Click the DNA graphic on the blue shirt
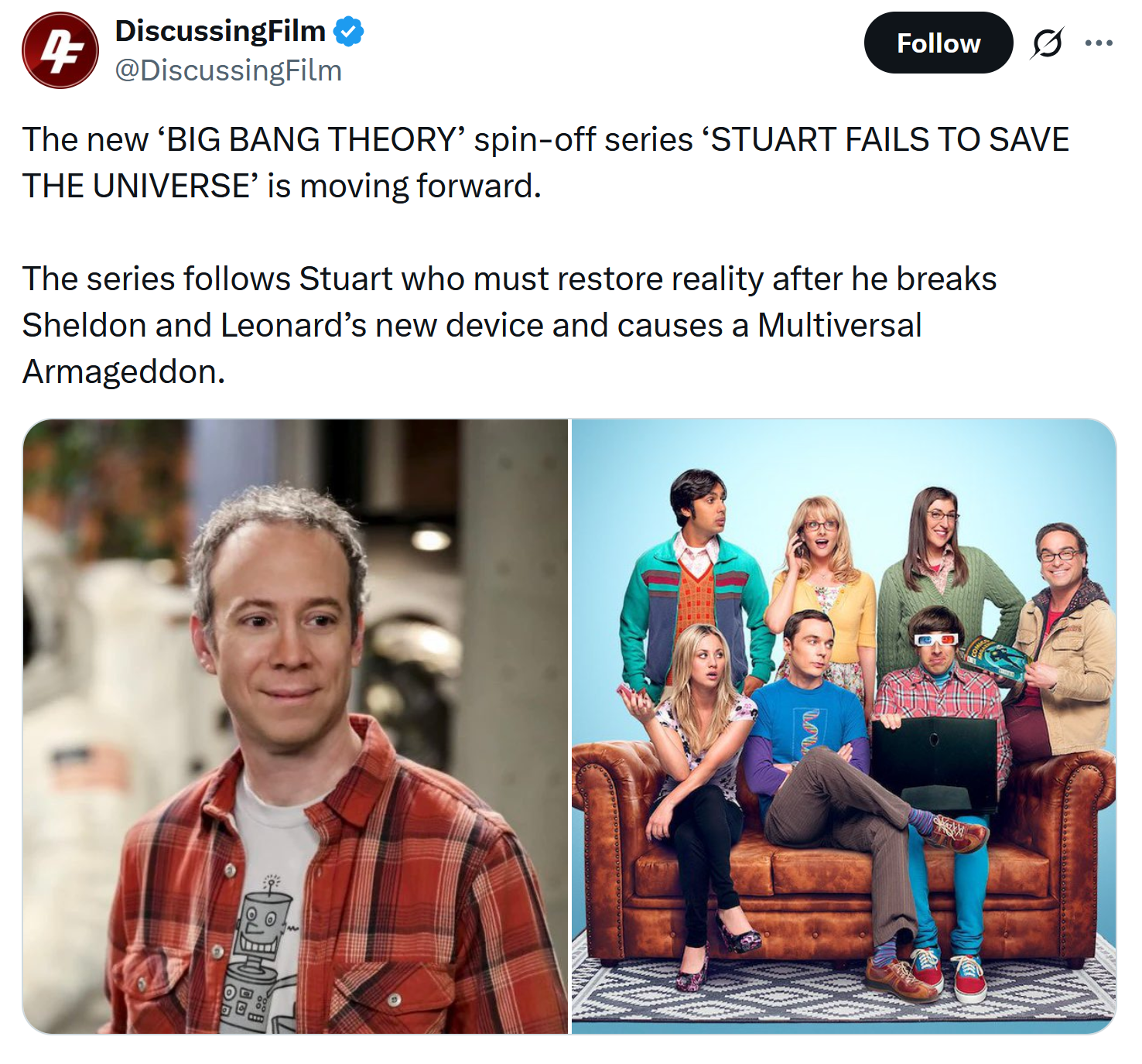Screen dimensions: 1142x1064 (x=809, y=731)
